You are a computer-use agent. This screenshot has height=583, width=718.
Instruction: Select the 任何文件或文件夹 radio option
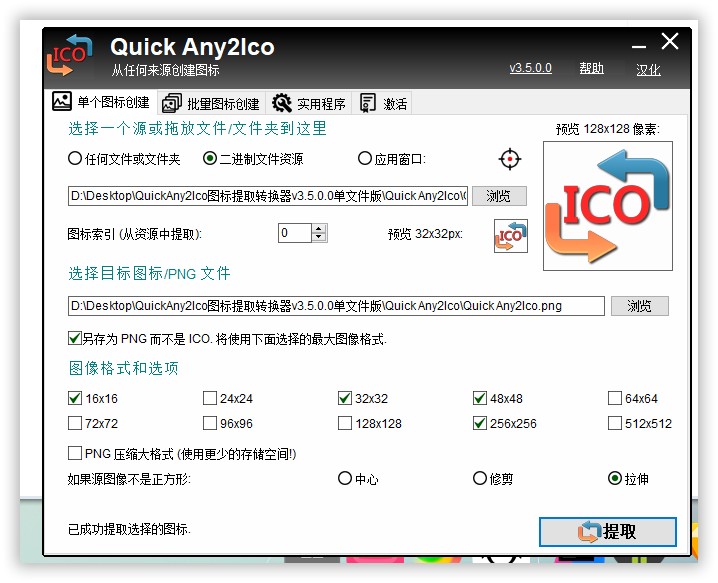tap(124, 159)
